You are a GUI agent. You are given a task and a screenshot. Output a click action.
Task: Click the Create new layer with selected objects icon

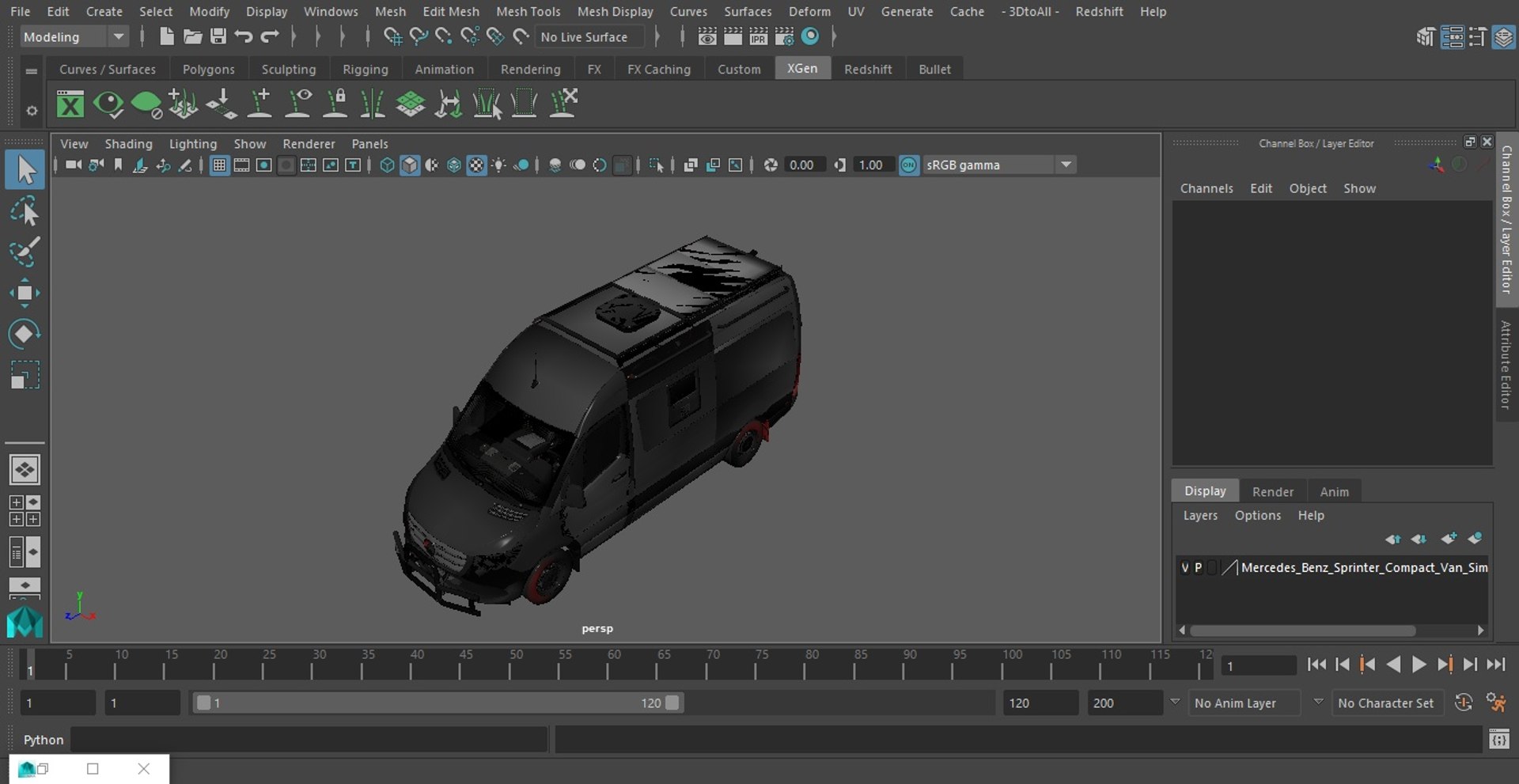coord(1475,539)
